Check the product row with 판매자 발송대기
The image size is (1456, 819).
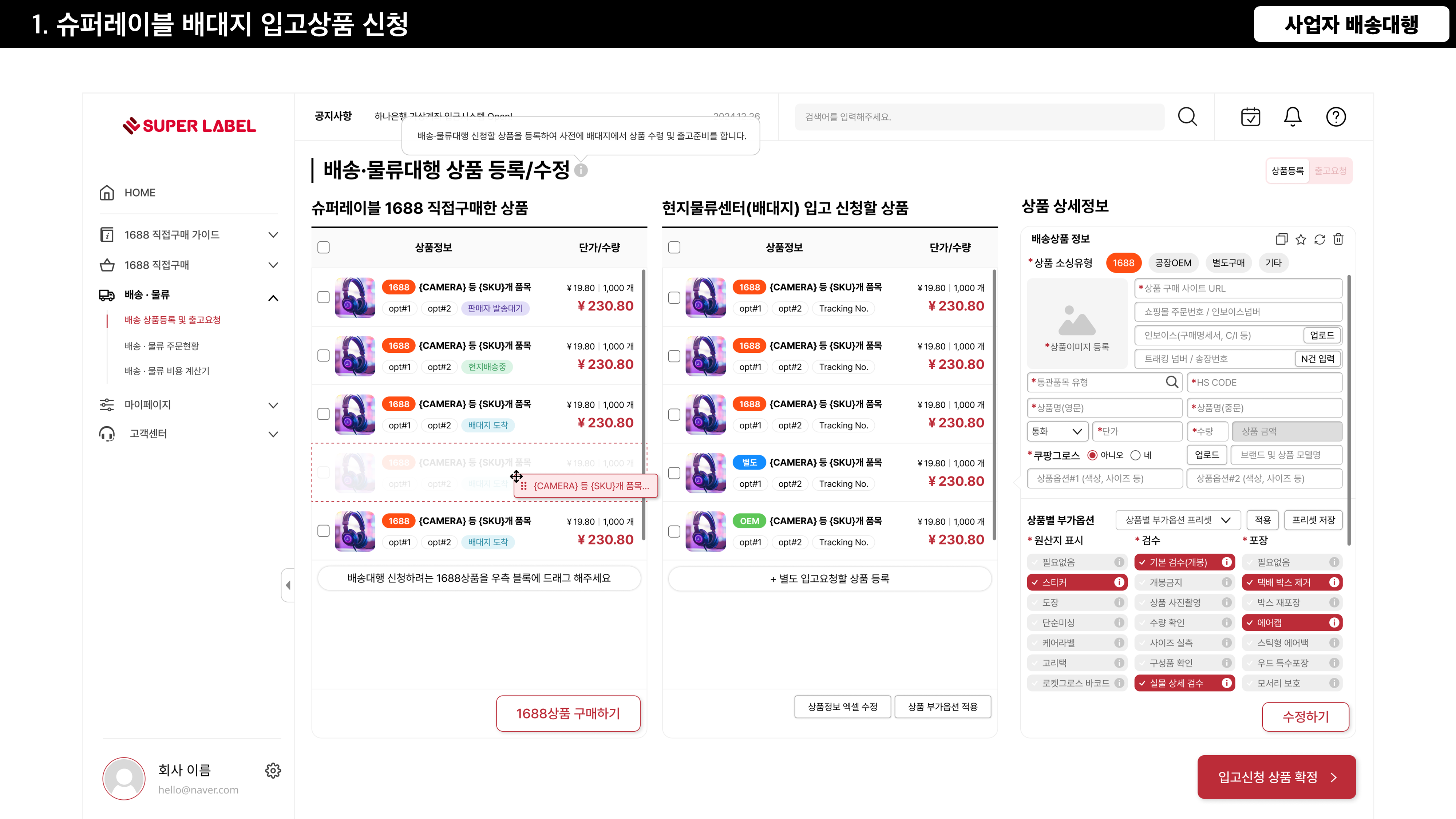pos(323,297)
